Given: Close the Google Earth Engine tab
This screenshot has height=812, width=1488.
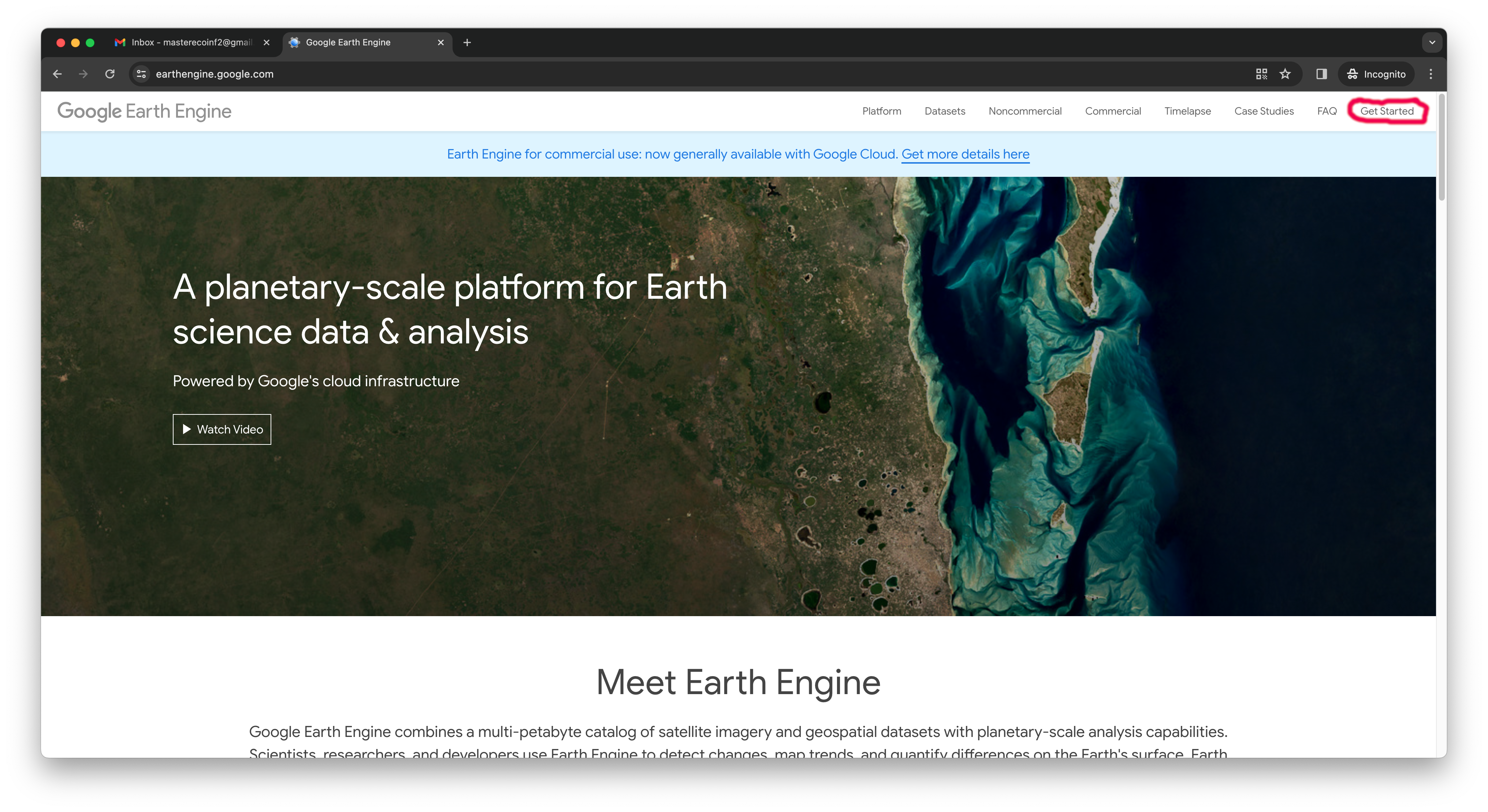Looking at the screenshot, I should (x=441, y=42).
